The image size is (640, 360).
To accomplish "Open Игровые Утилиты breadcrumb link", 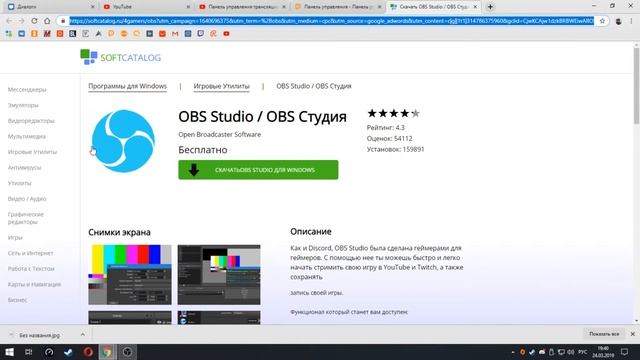I will pyautogui.click(x=221, y=86).
